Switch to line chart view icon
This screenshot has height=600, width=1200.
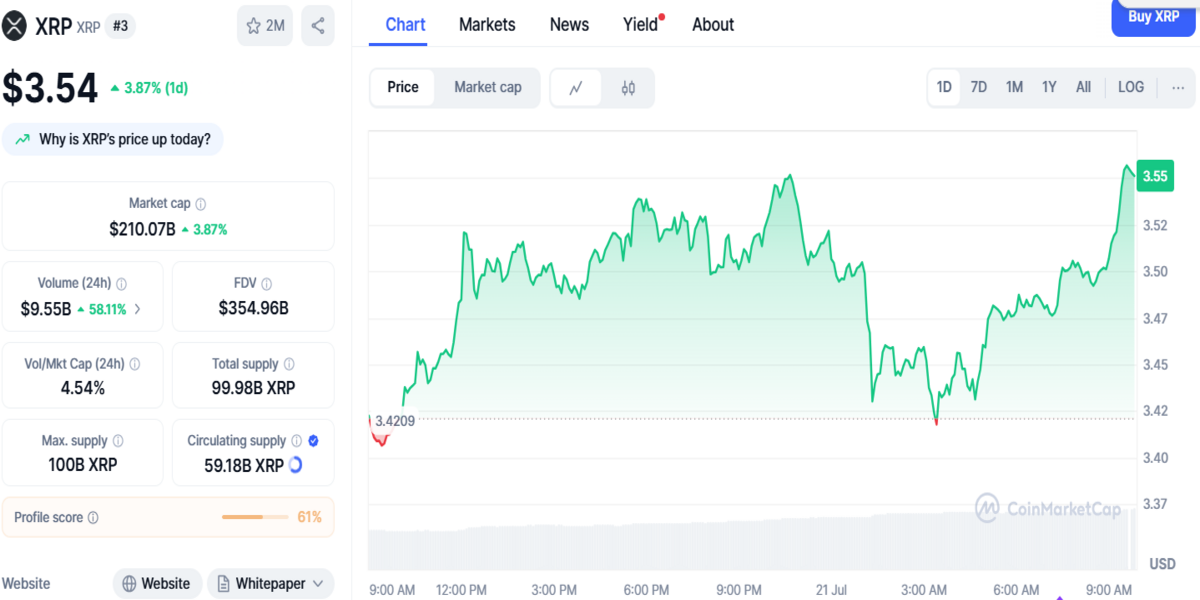coord(576,88)
